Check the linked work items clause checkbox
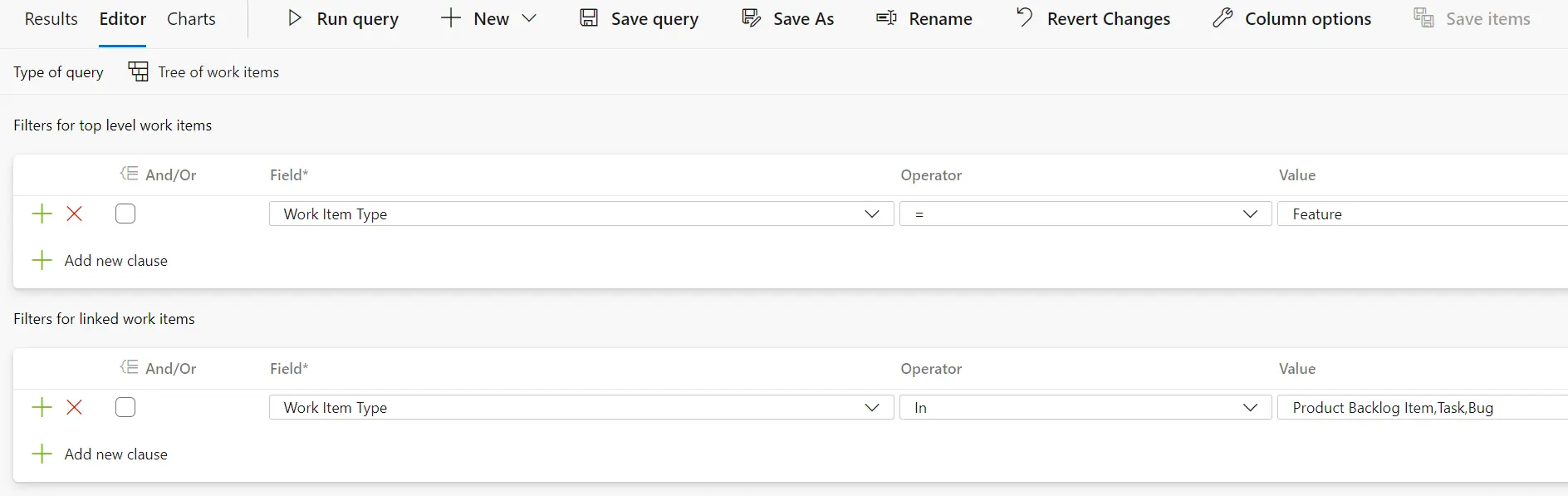The width and height of the screenshot is (1568, 496). (x=125, y=407)
